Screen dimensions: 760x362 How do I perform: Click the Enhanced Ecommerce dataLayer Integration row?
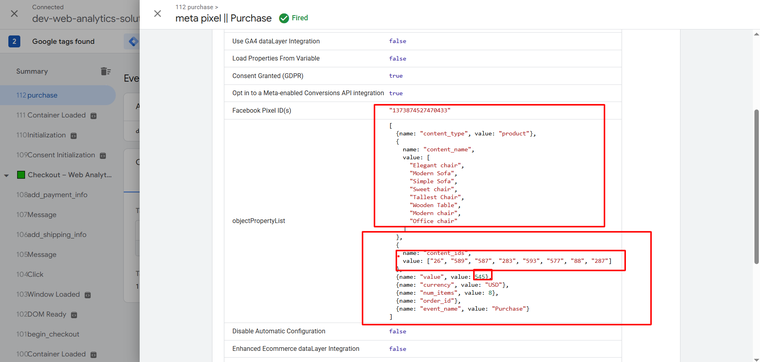pyautogui.click(x=423, y=348)
